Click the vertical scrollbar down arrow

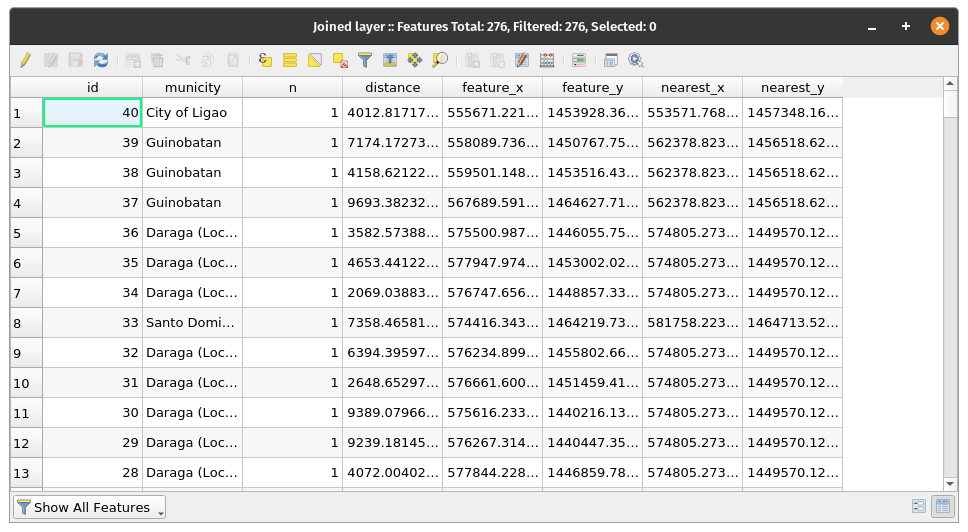pos(951,484)
